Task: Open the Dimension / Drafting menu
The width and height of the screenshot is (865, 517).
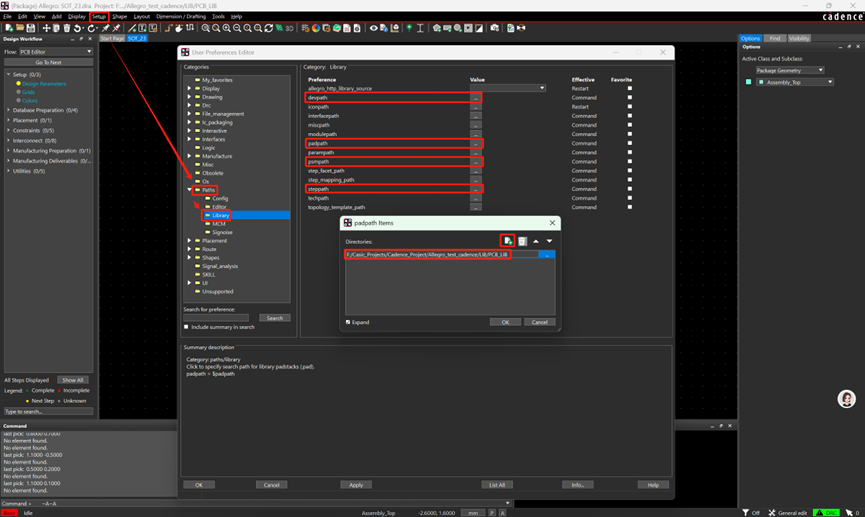Action: tap(181, 17)
